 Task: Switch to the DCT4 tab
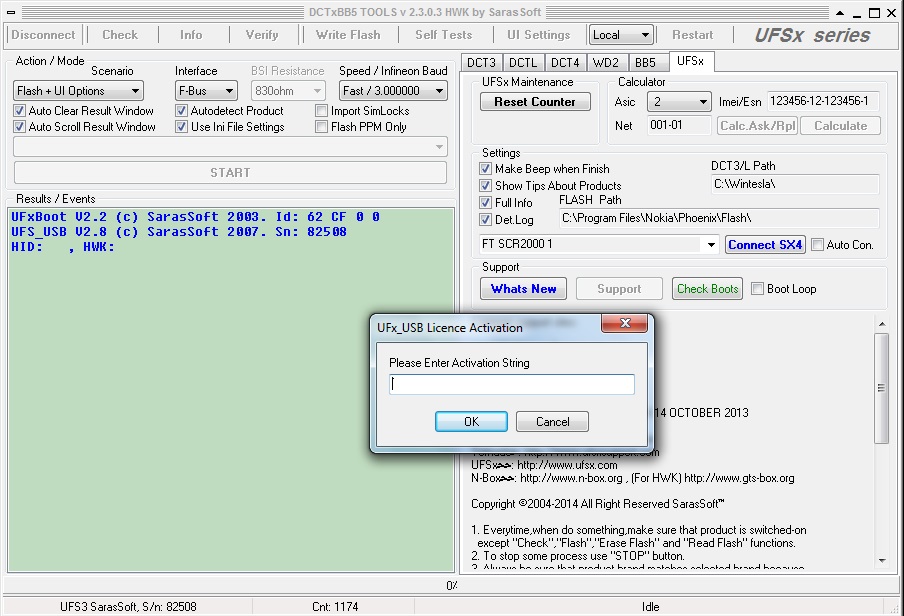tap(565, 62)
